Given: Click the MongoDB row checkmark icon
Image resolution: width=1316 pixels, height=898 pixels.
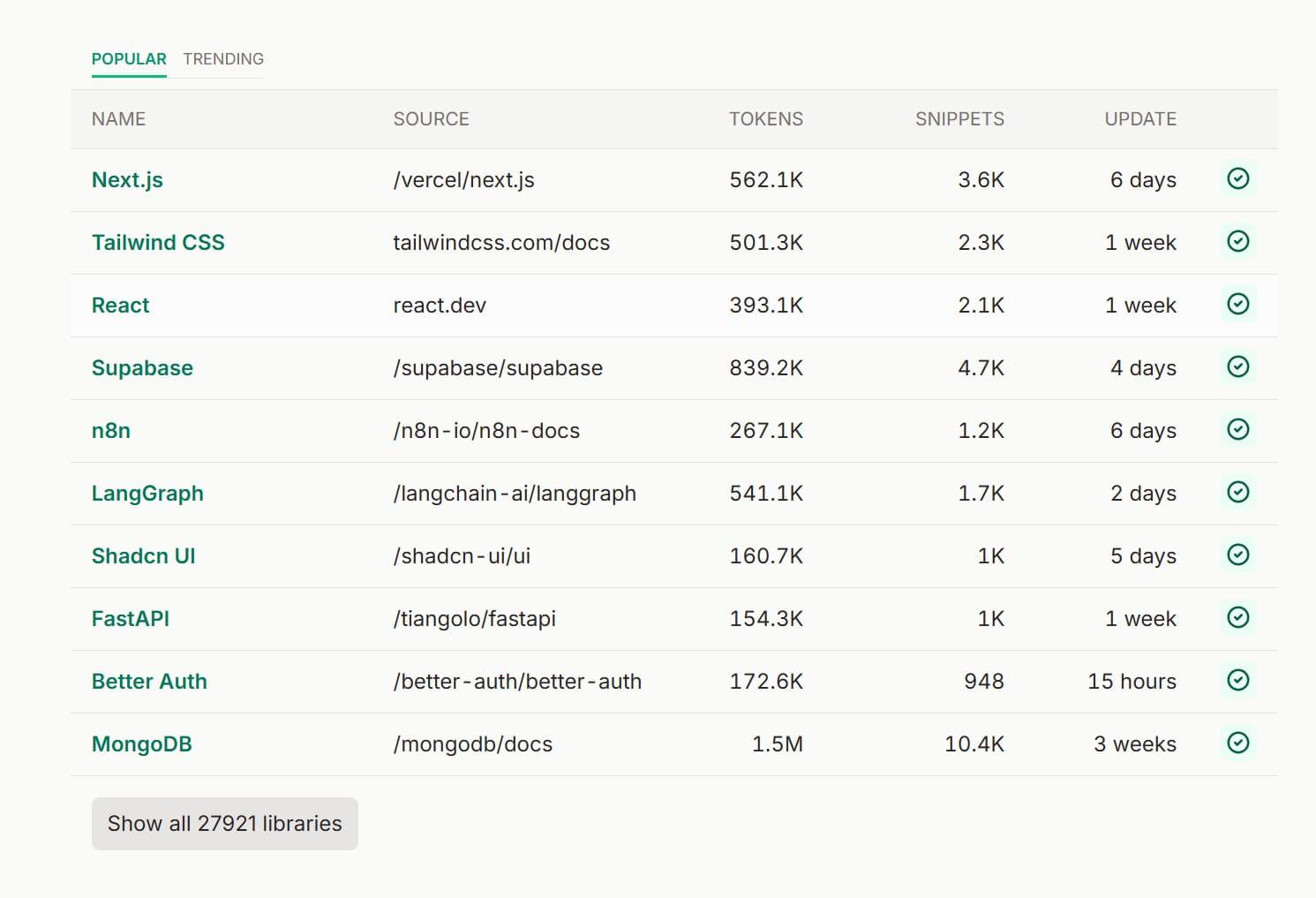Looking at the screenshot, I should (1238, 743).
